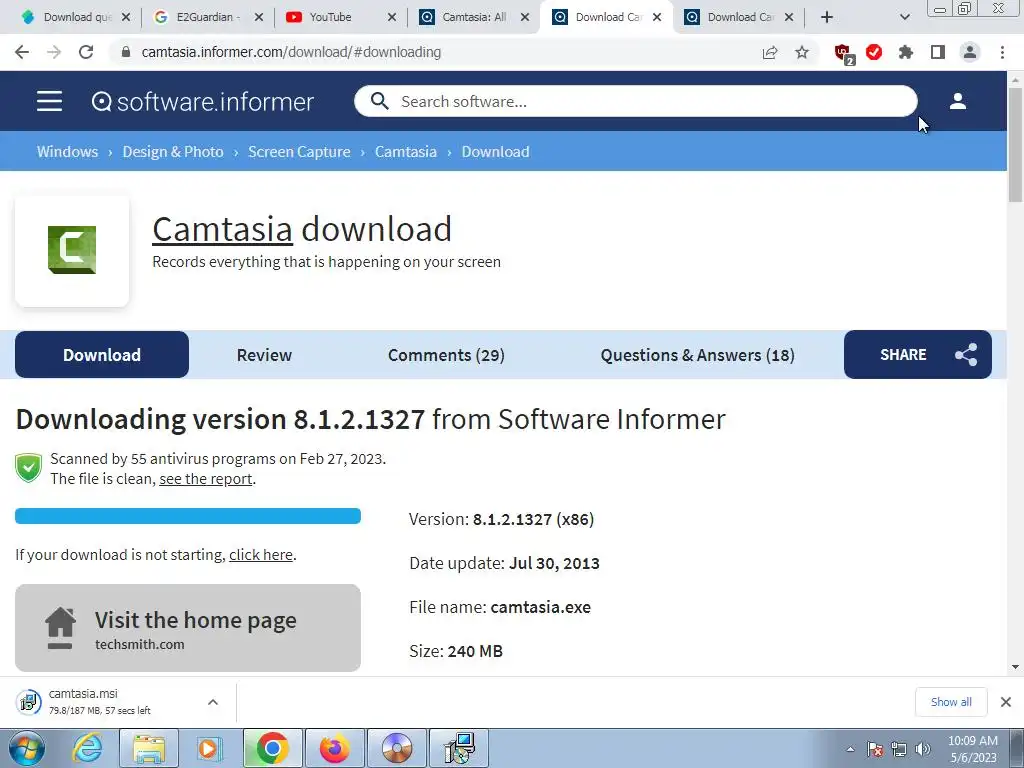Image resolution: width=1024 pixels, height=768 pixels.
Task: Click the red checkmark extension icon
Action: pos(874,52)
